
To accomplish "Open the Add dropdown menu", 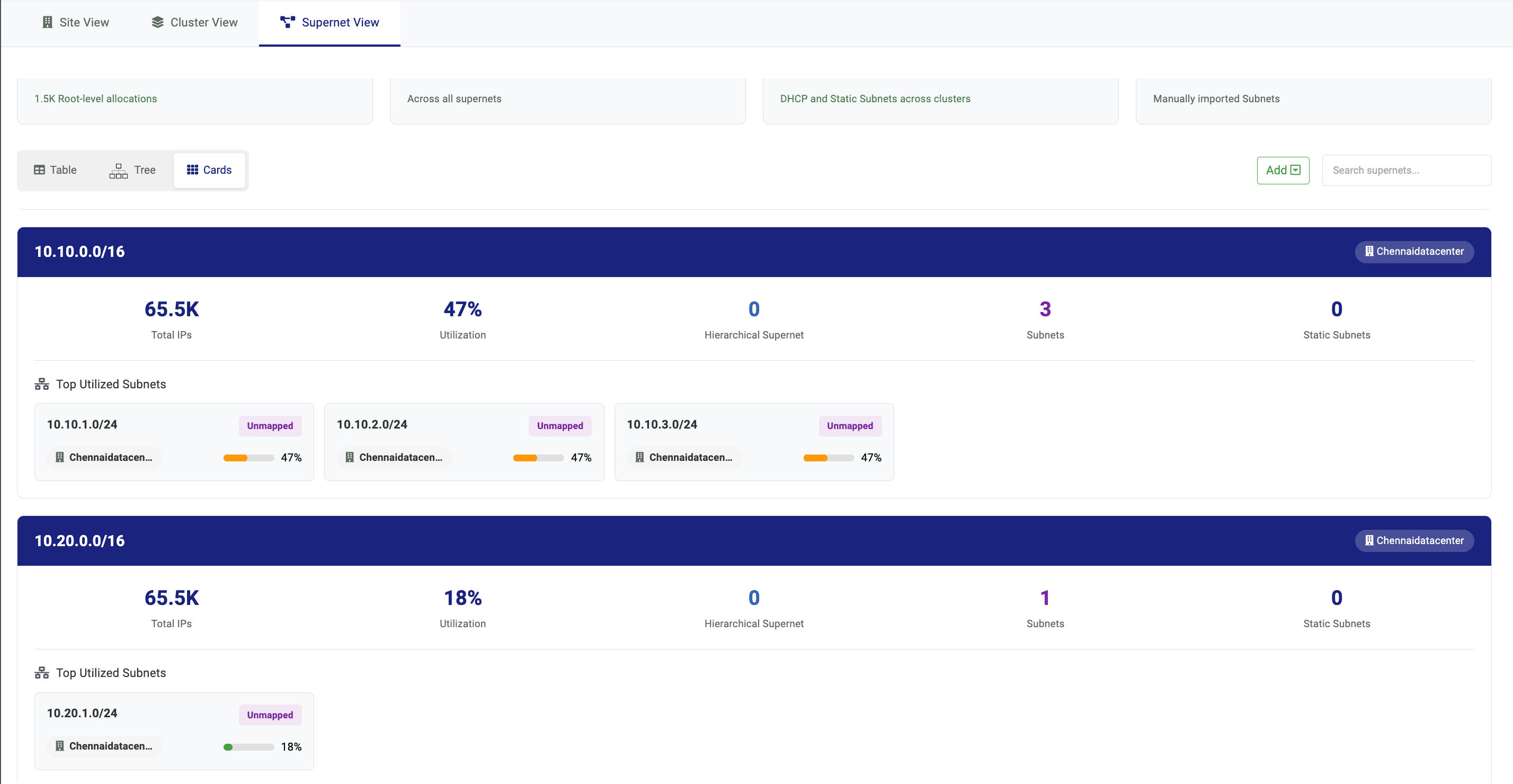I will (1282, 170).
